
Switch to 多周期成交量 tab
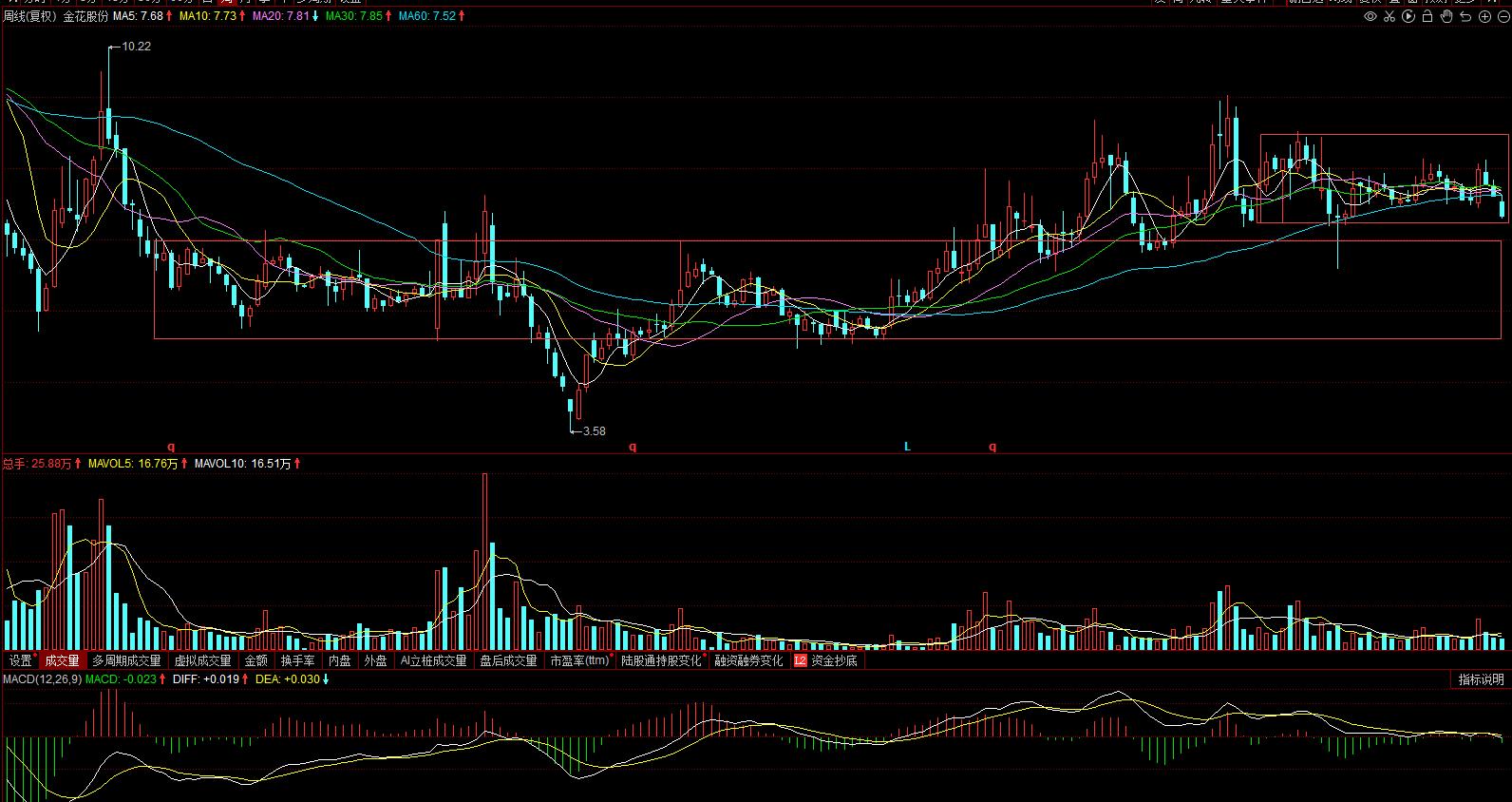[x=126, y=660]
